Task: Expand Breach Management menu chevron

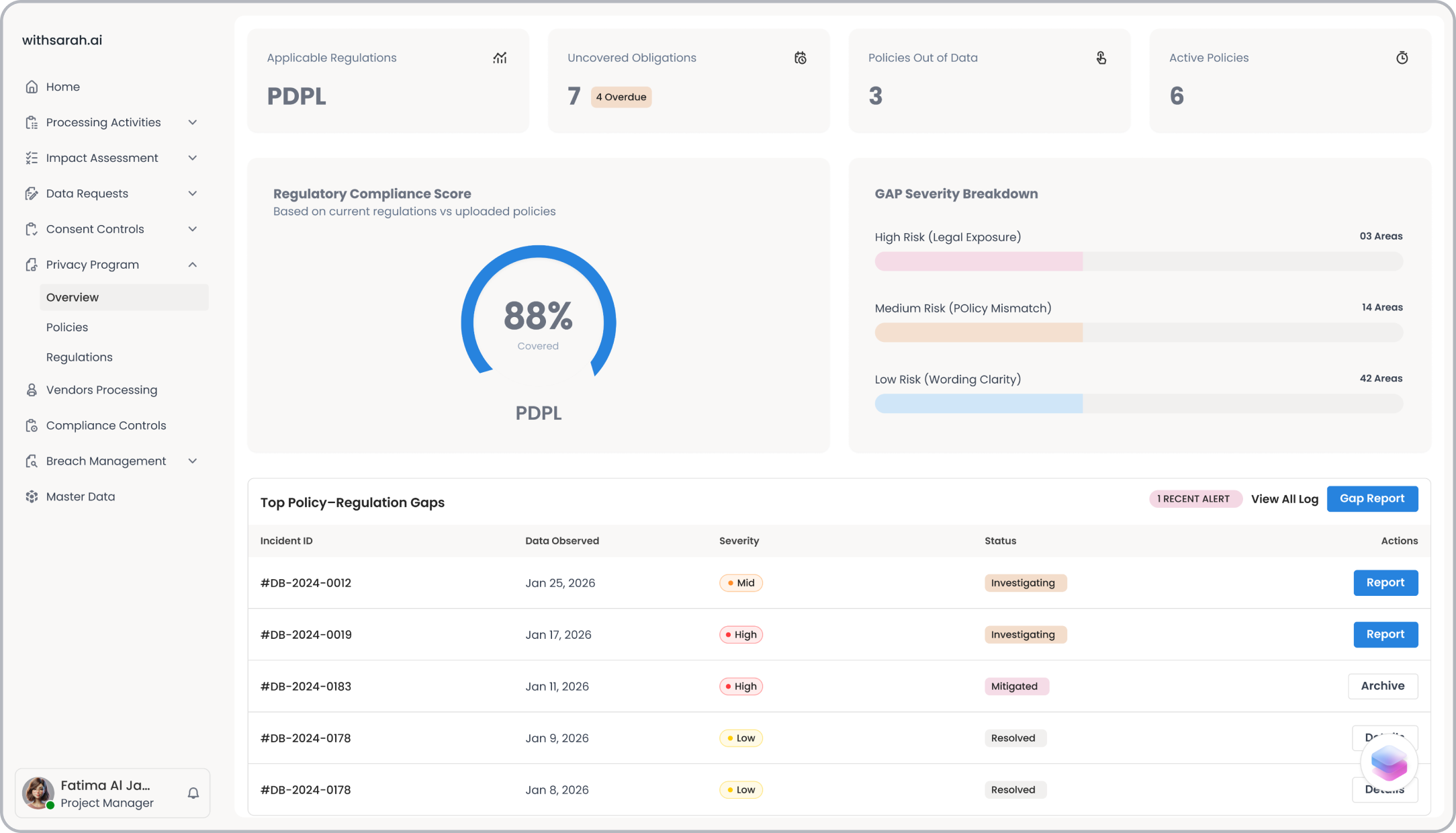Action: tap(193, 461)
